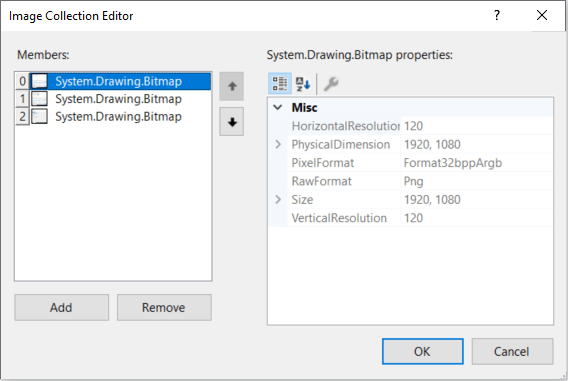Sort properties alphabetically
The width and height of the screenshot is (568, 381).
303,84
